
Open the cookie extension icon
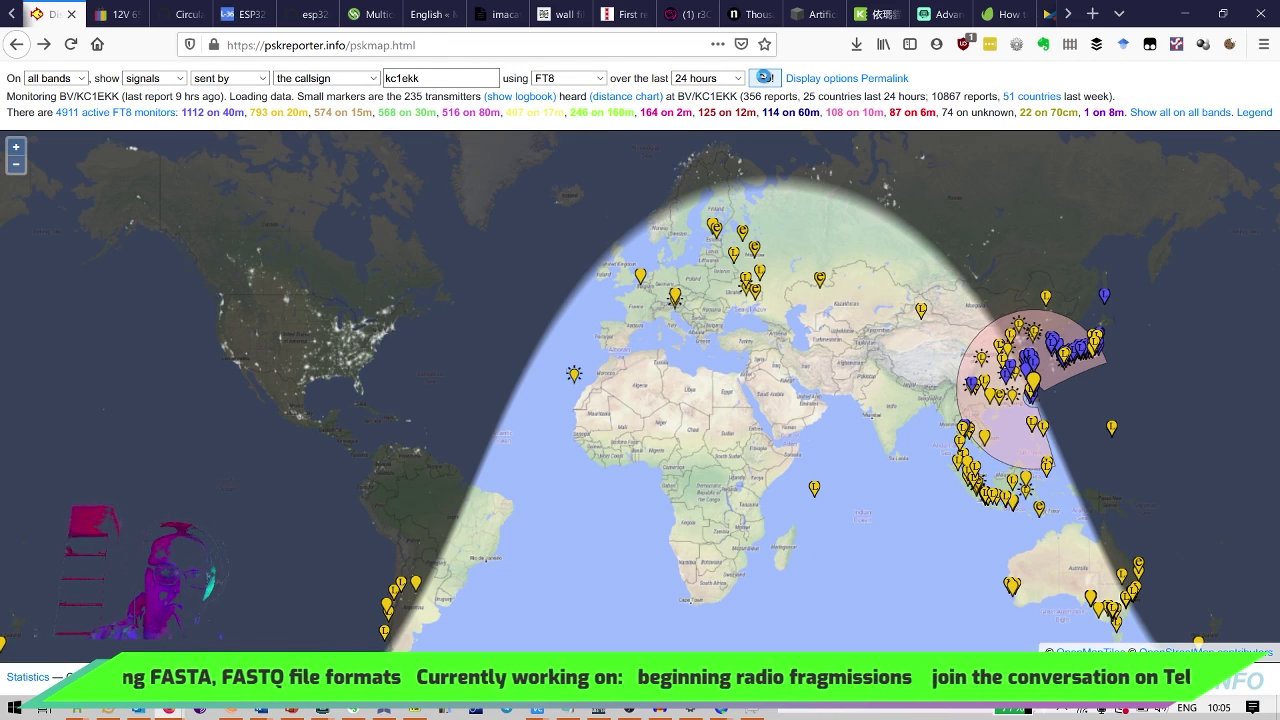click(x=1230, y=44)
